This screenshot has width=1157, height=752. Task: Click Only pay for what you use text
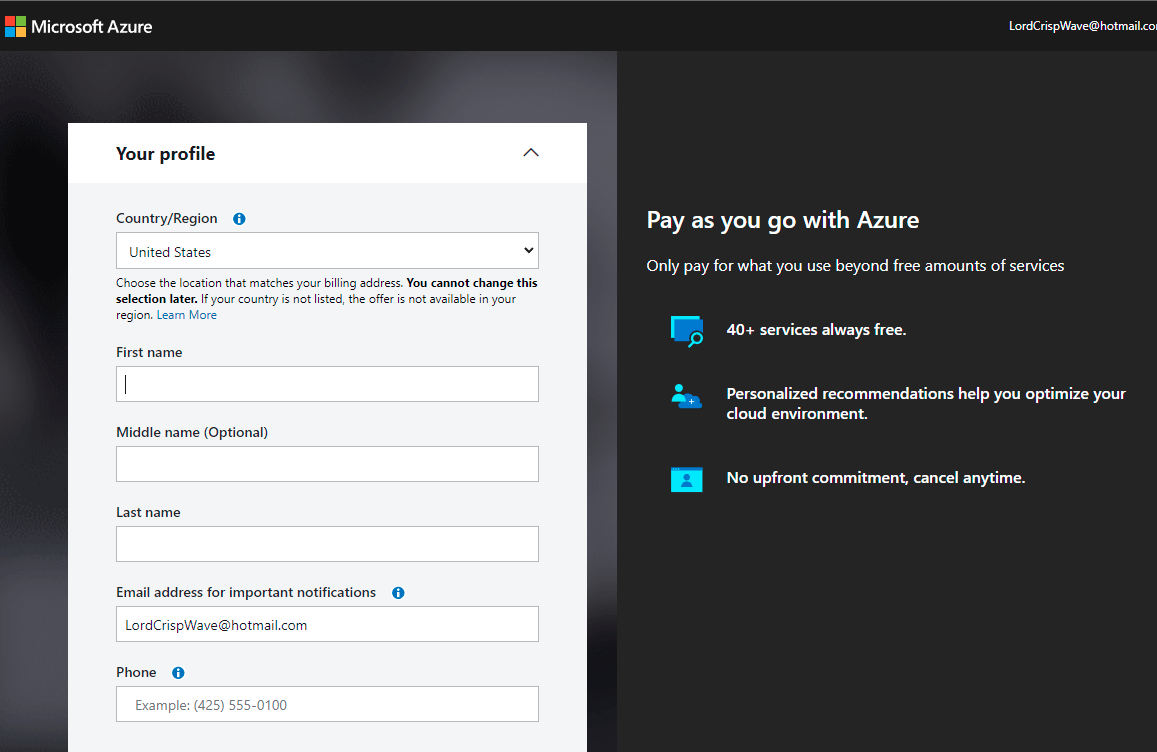click(855, 266)
